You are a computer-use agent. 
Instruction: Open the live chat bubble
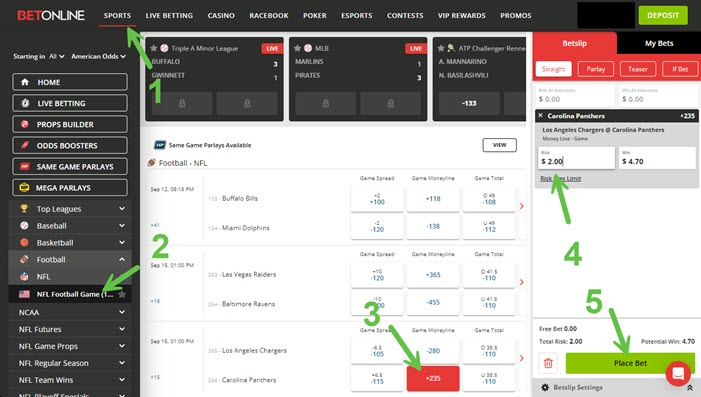[x=678, y=374]
